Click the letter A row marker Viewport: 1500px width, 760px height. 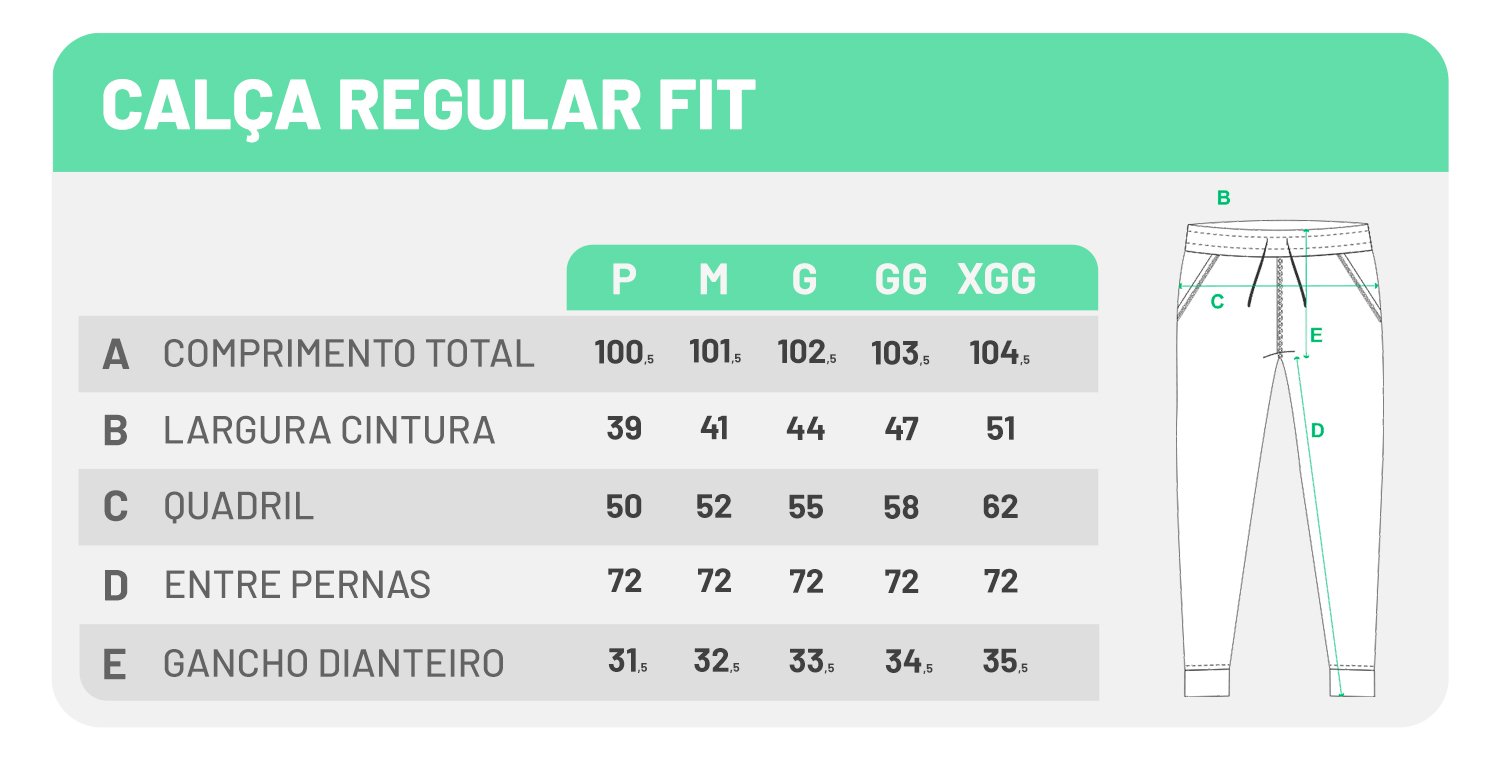click(x=116, y=355)
